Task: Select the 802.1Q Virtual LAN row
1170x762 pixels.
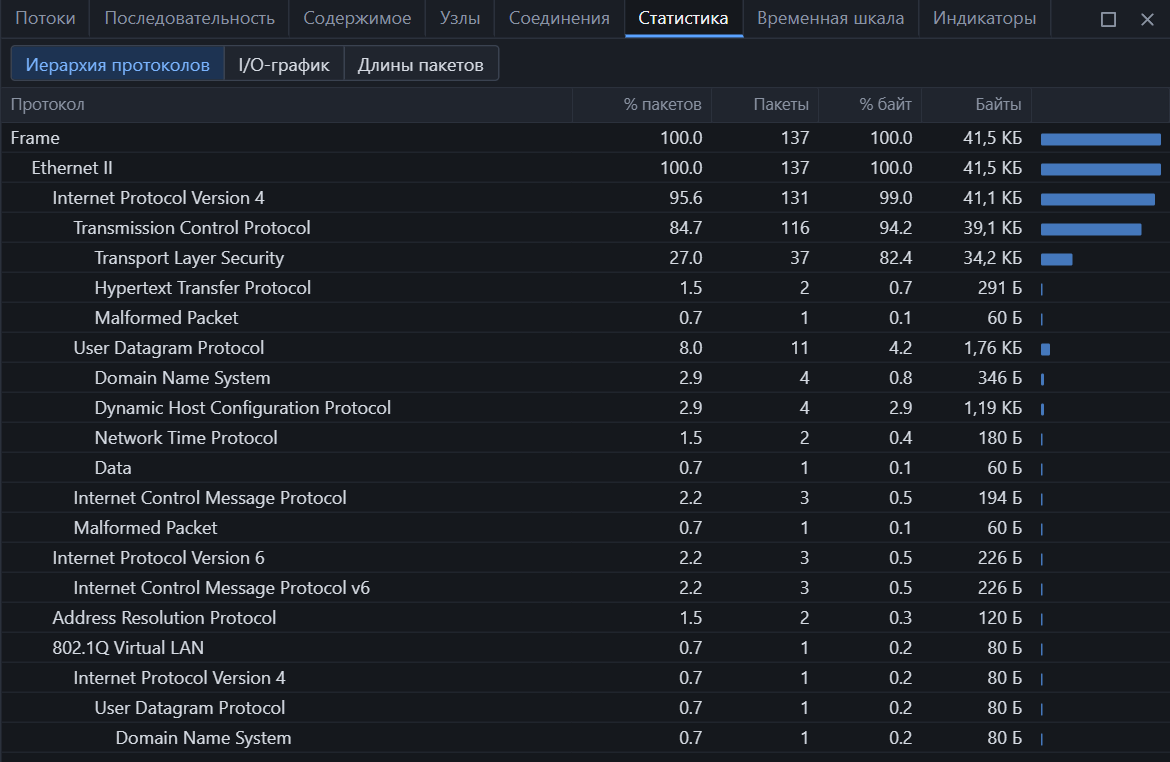Action: 585,648
